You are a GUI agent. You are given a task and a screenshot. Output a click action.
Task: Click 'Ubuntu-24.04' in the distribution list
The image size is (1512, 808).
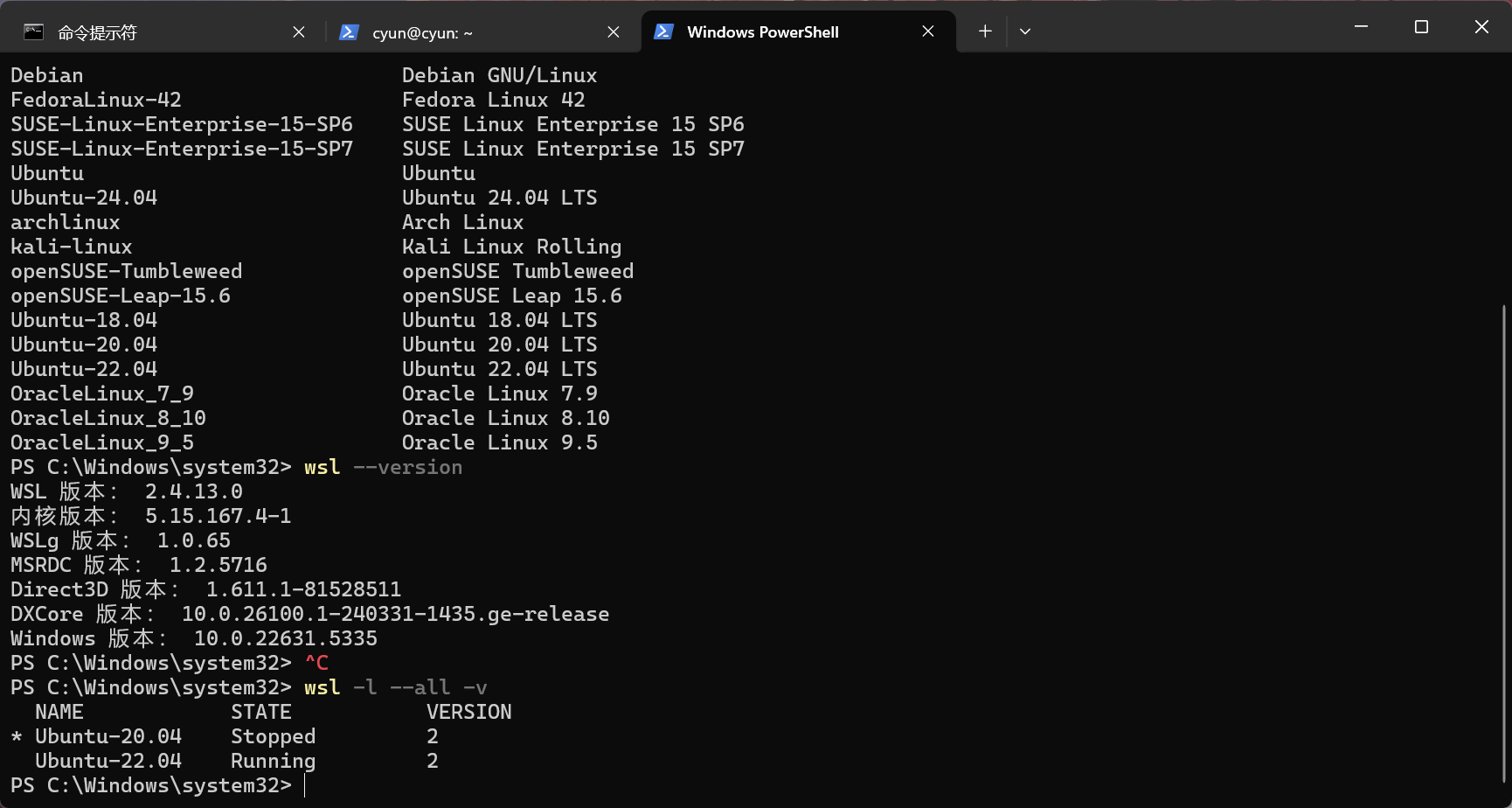[x=84, y=198]
